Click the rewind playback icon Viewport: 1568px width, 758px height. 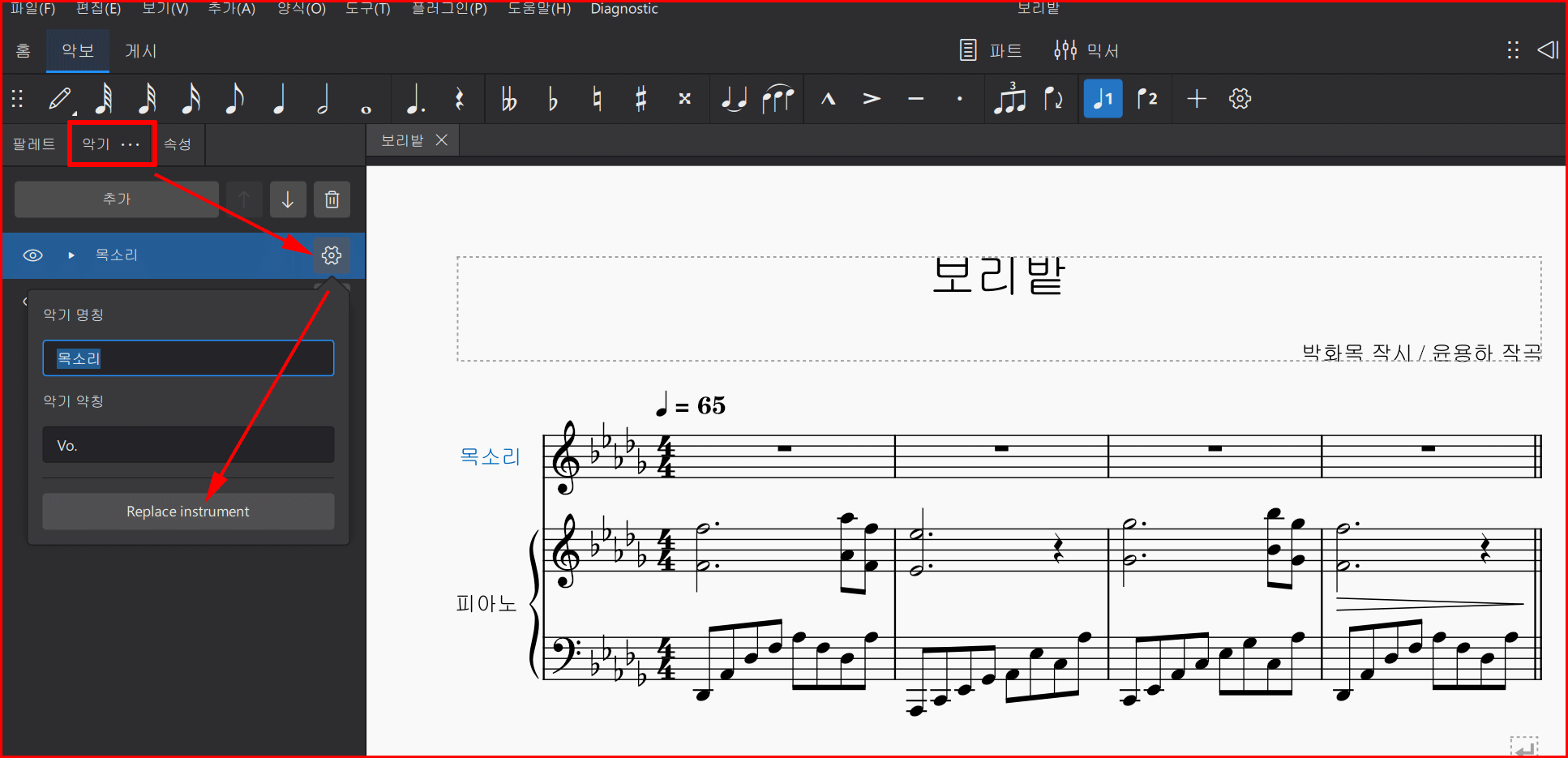[1548, 50]
